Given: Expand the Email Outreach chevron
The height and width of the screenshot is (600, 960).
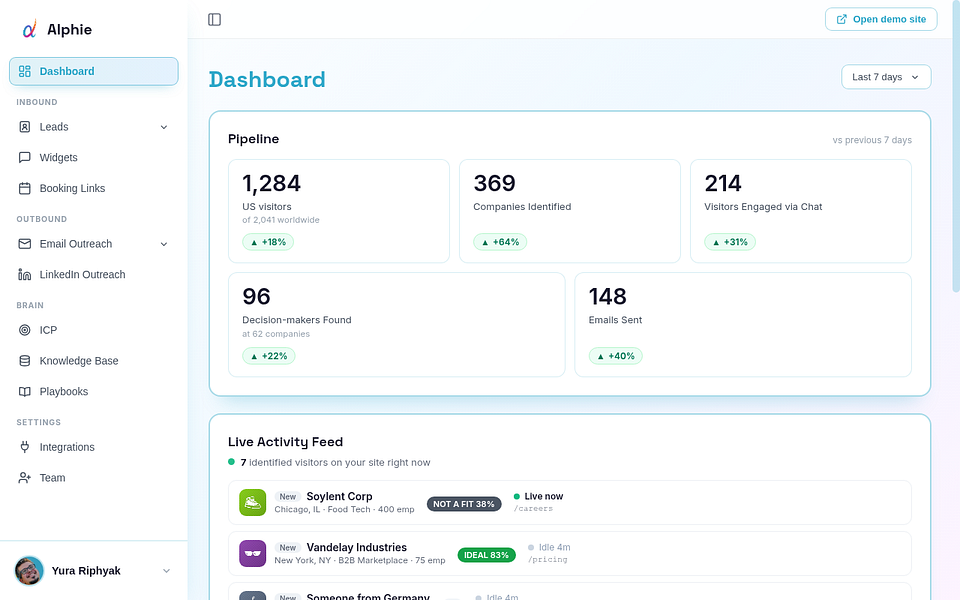Looking at the screenshot, I should [x=164, y=244].
